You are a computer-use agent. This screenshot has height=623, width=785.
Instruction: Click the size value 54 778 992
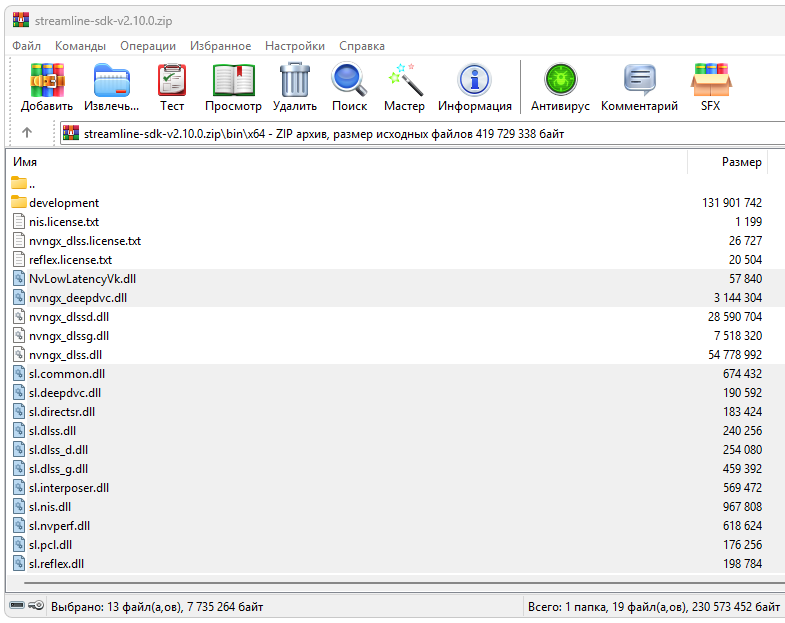[x=735, y=355]
